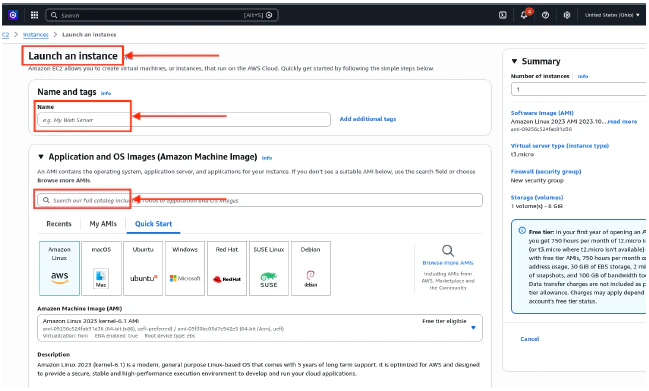Switch to the My AMIs tab
Screen dimensions: 649x391
103,224
